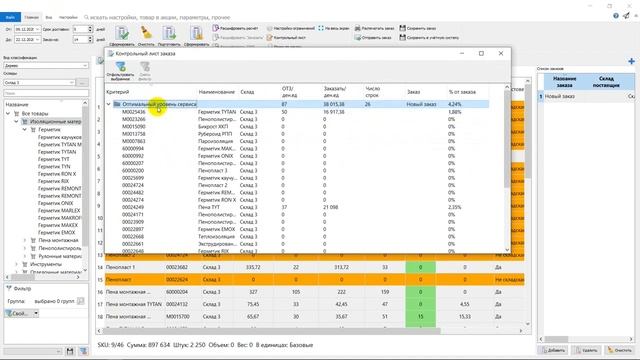Click Очистить button under order list
Image resolution: width=640 pixels, height=360 pixels.
620,350
